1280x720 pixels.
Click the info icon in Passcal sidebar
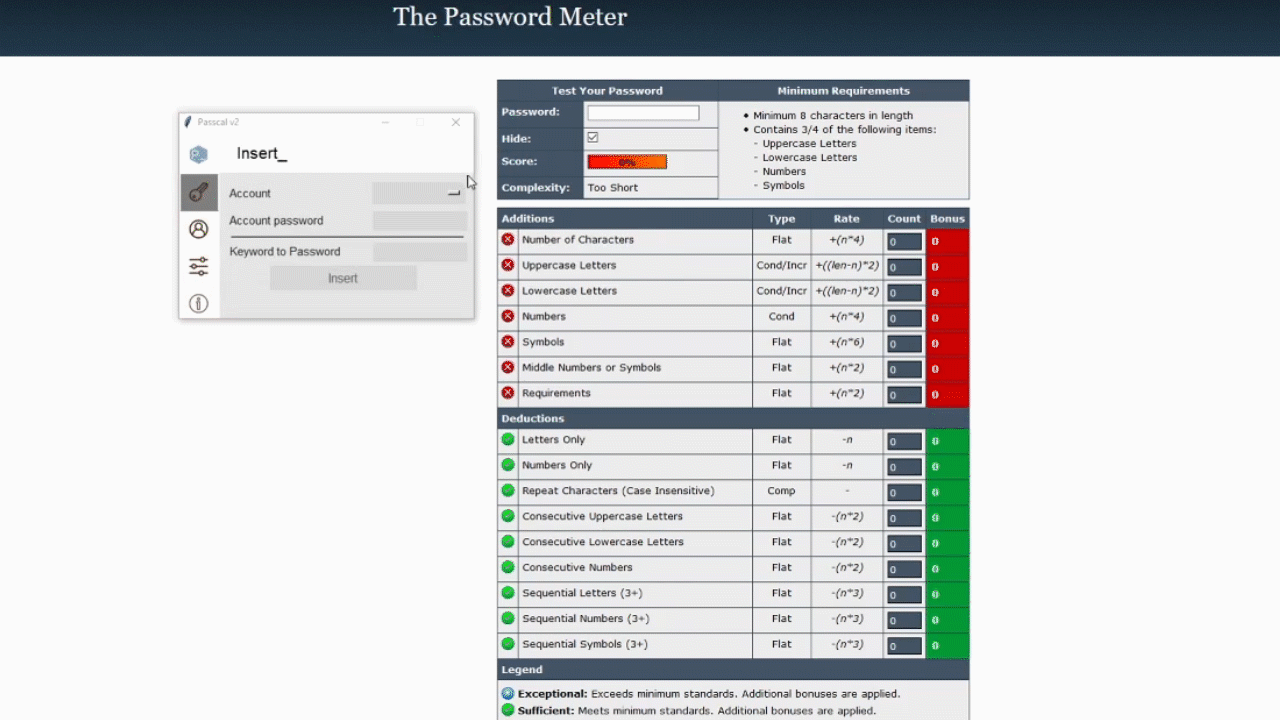click(x=198, y=303)
